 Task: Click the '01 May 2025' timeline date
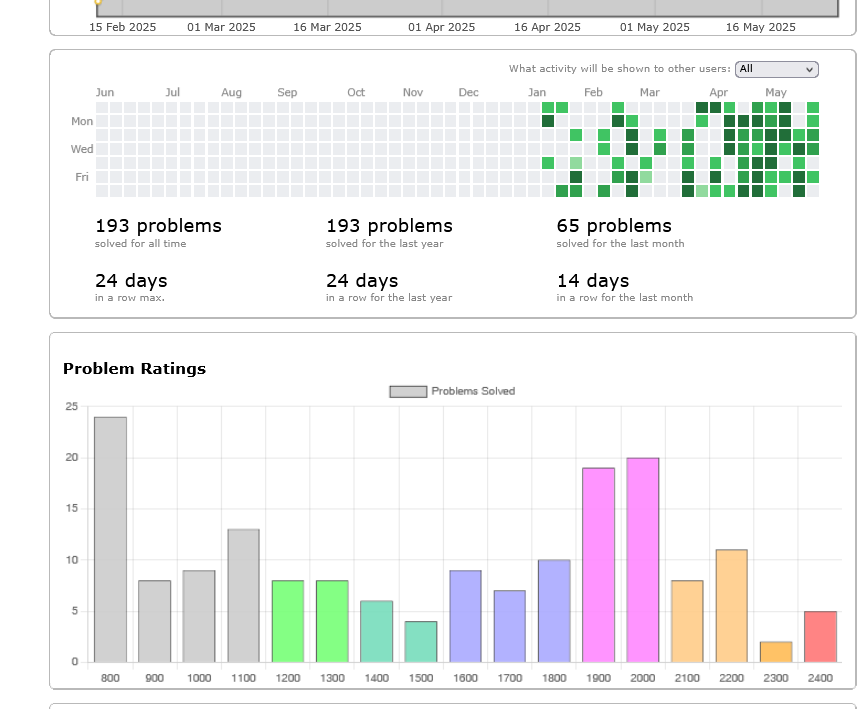(655, 27)
